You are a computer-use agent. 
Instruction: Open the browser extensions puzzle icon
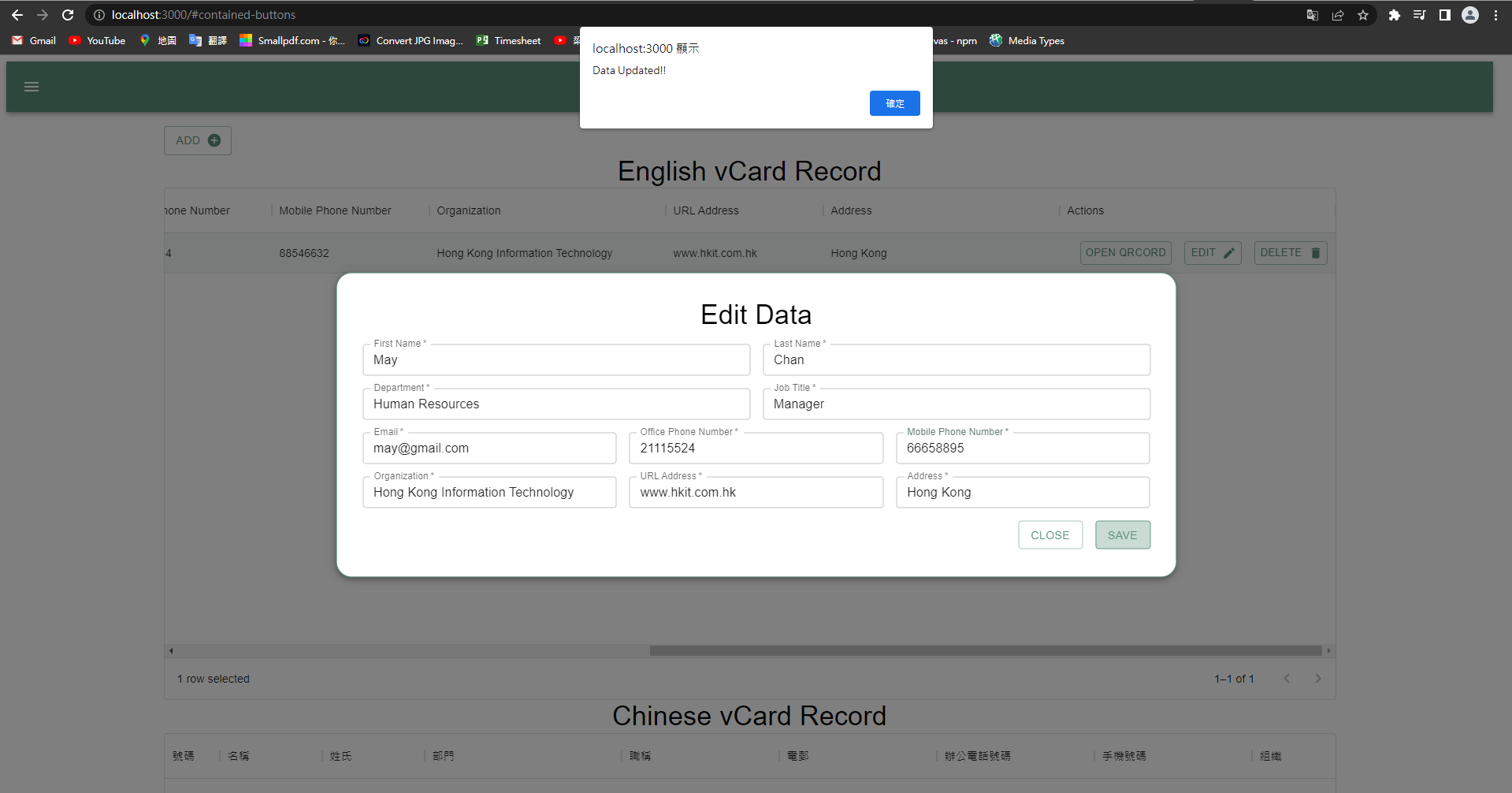point(1395,15)
